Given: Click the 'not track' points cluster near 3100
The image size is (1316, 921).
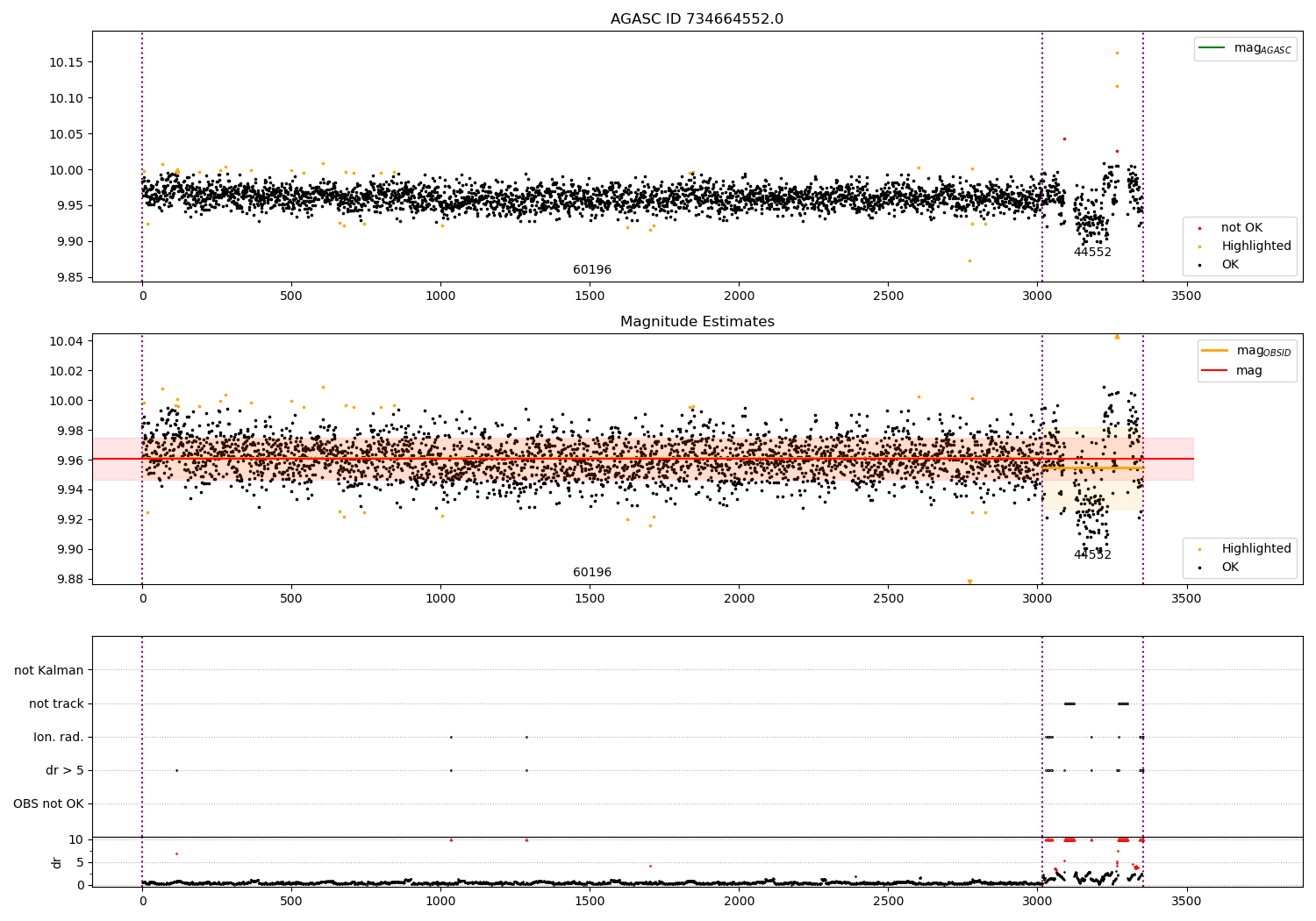Looking at the screenshot, I should coord(1069,703).
